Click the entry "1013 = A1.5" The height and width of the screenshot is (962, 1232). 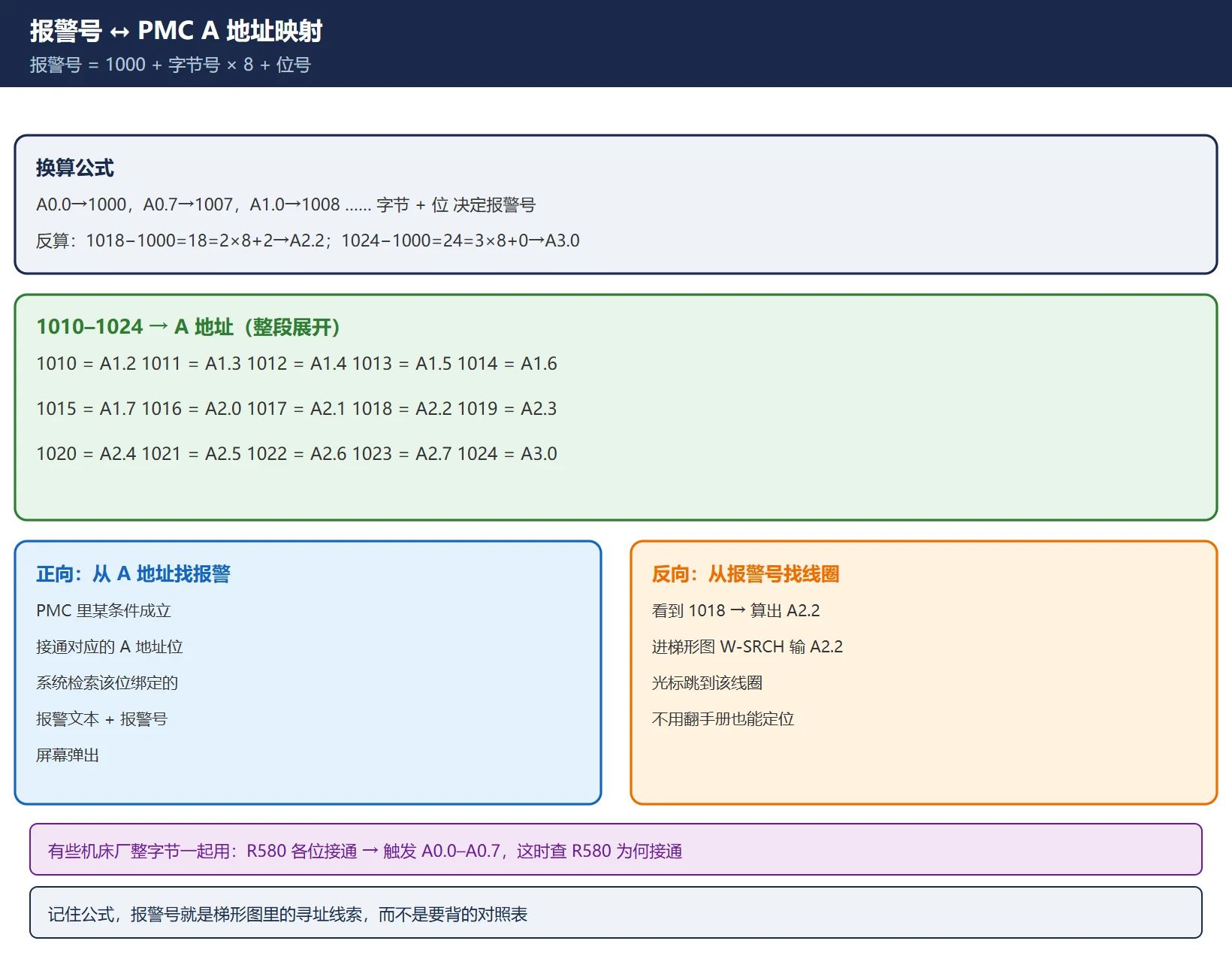tap(402, 364)
